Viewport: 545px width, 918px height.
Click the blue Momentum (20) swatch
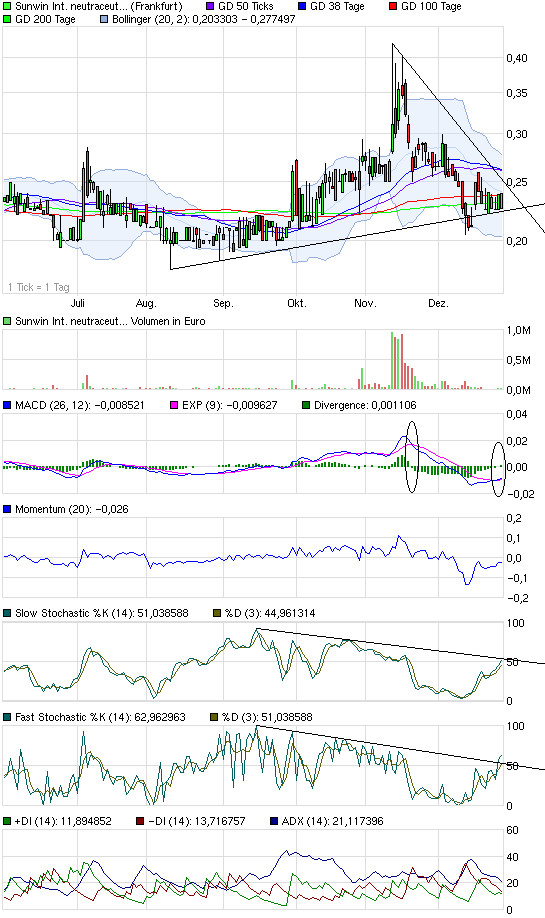[x=7, y=509]
